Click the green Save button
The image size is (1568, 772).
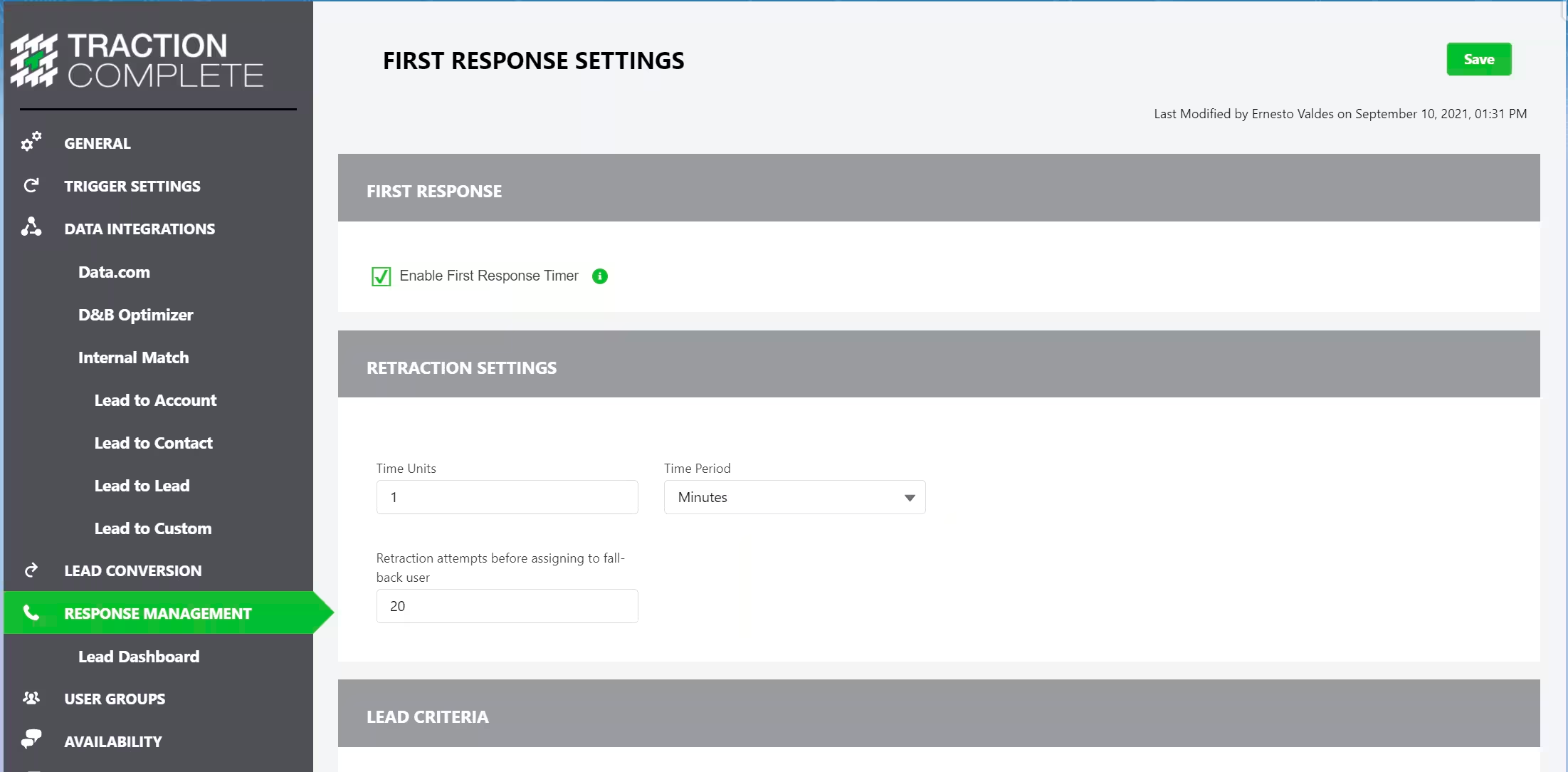[1479, 59]
